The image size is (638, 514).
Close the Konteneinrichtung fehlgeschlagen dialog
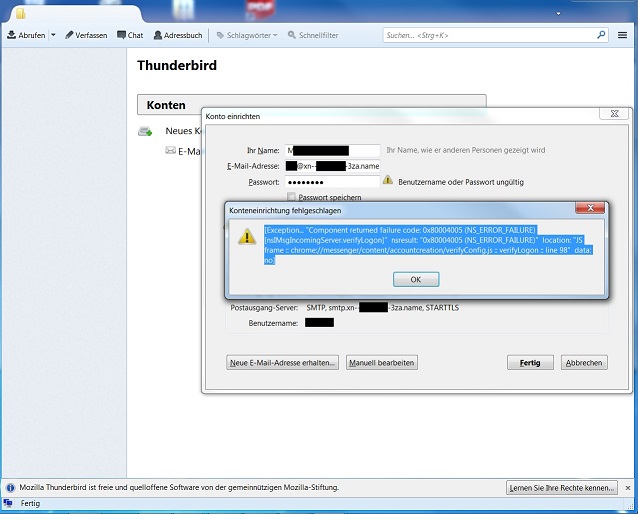[x=590, y=208]
